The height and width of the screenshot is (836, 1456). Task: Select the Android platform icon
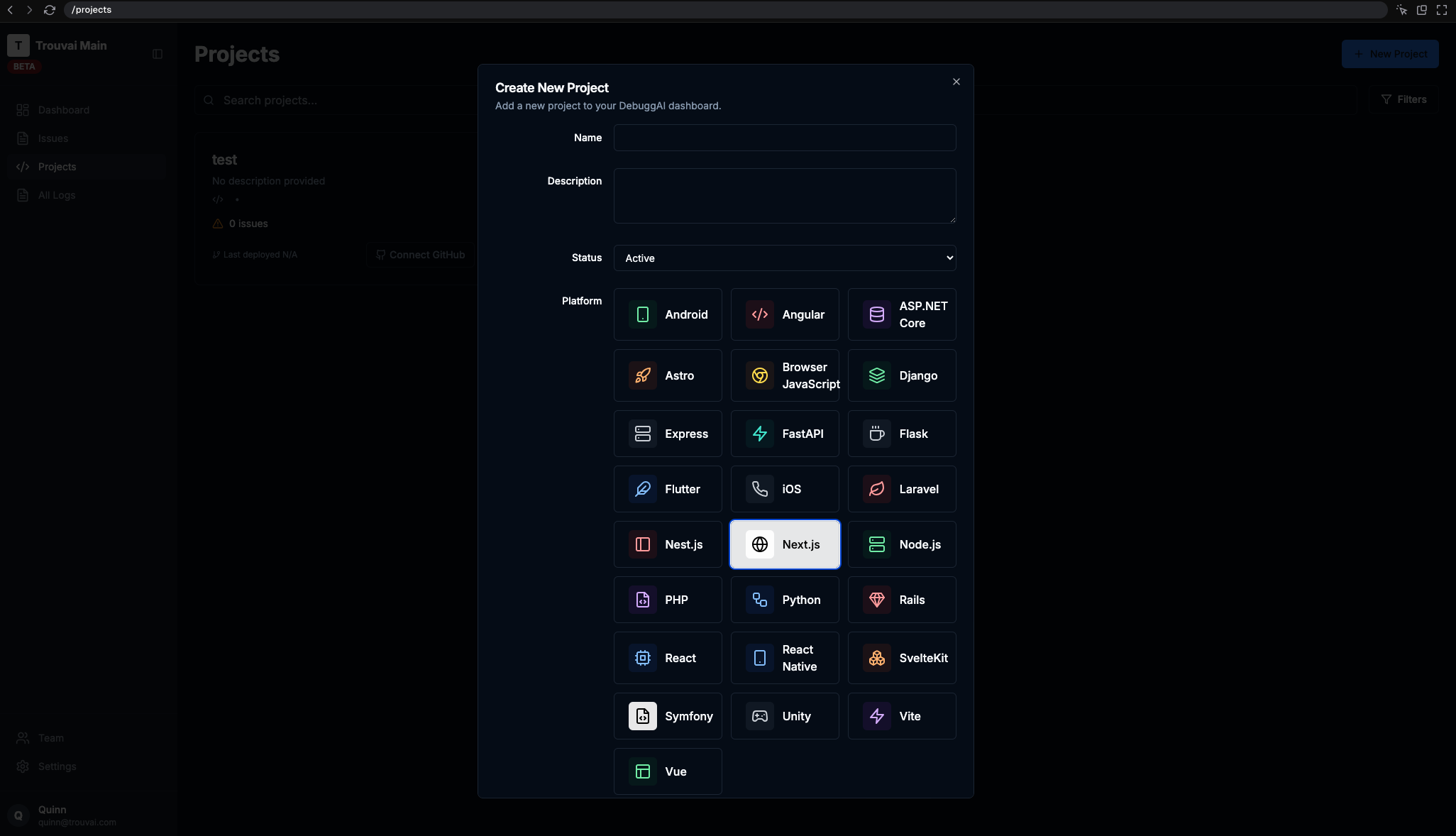pos(642,314)
